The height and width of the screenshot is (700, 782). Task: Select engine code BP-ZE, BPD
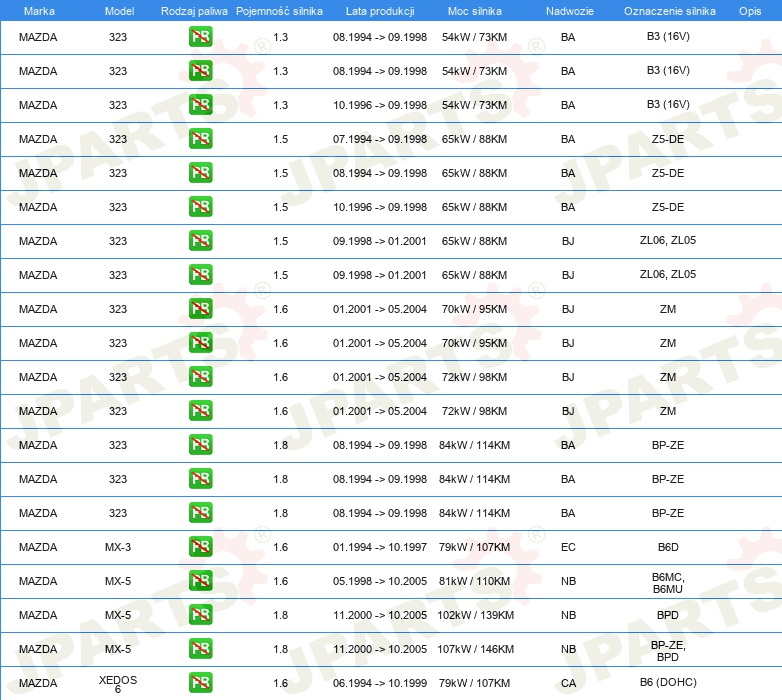coord(668,651)
